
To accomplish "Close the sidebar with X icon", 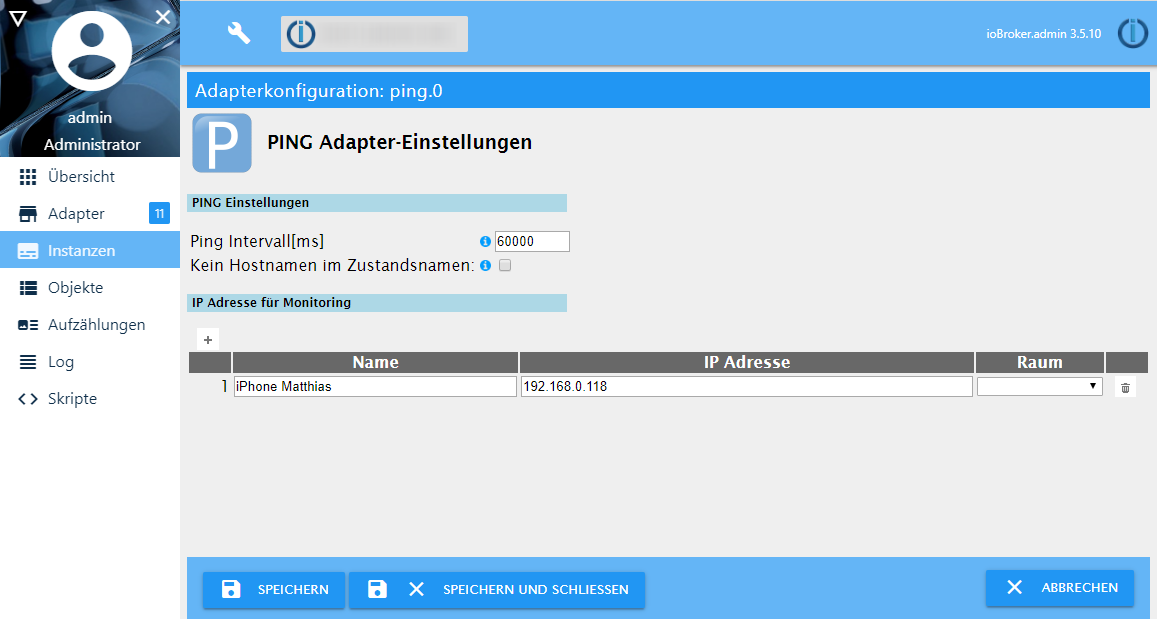I will (x=164, y=16).
